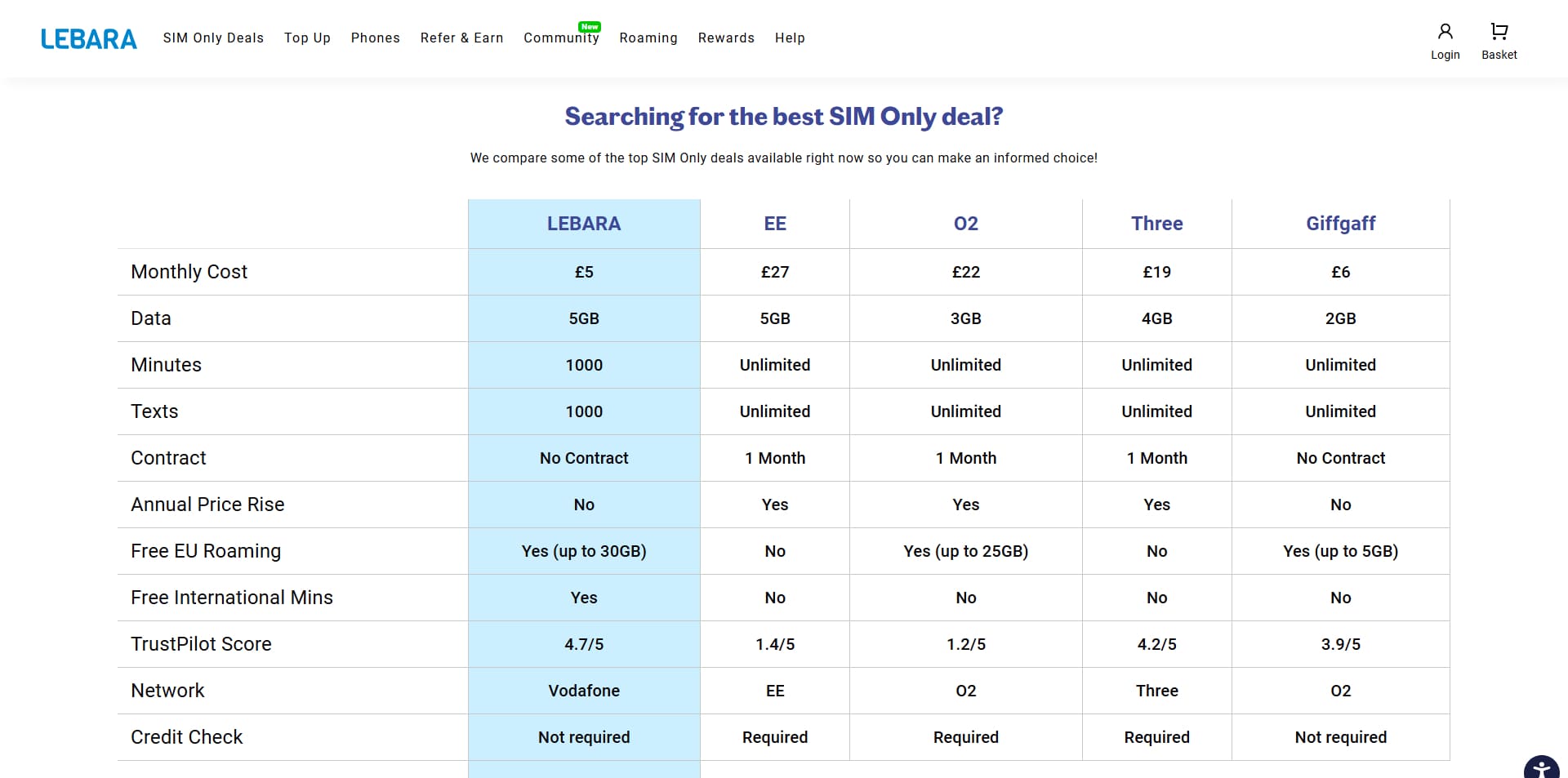Click the EE column header
The height and width of the screenshot is (778, 1568).
point(775,224)
